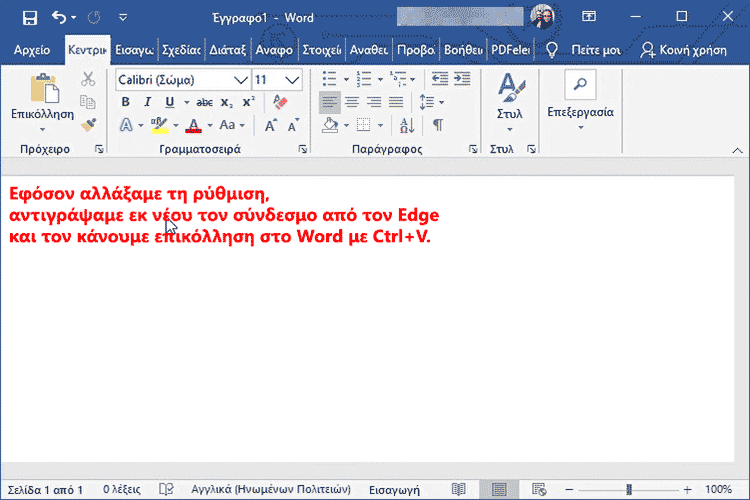750x500 pixels.
Task: Toggle Superscript formatting
Action: point(249,102)
